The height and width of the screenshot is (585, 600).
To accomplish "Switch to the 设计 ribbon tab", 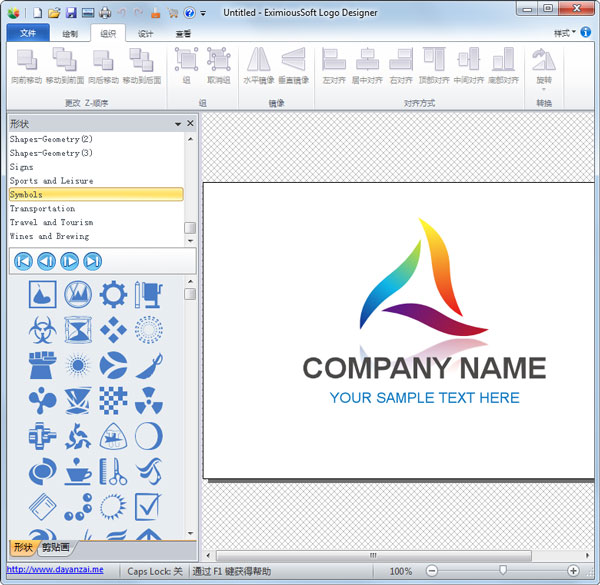I will coord(145,34).
